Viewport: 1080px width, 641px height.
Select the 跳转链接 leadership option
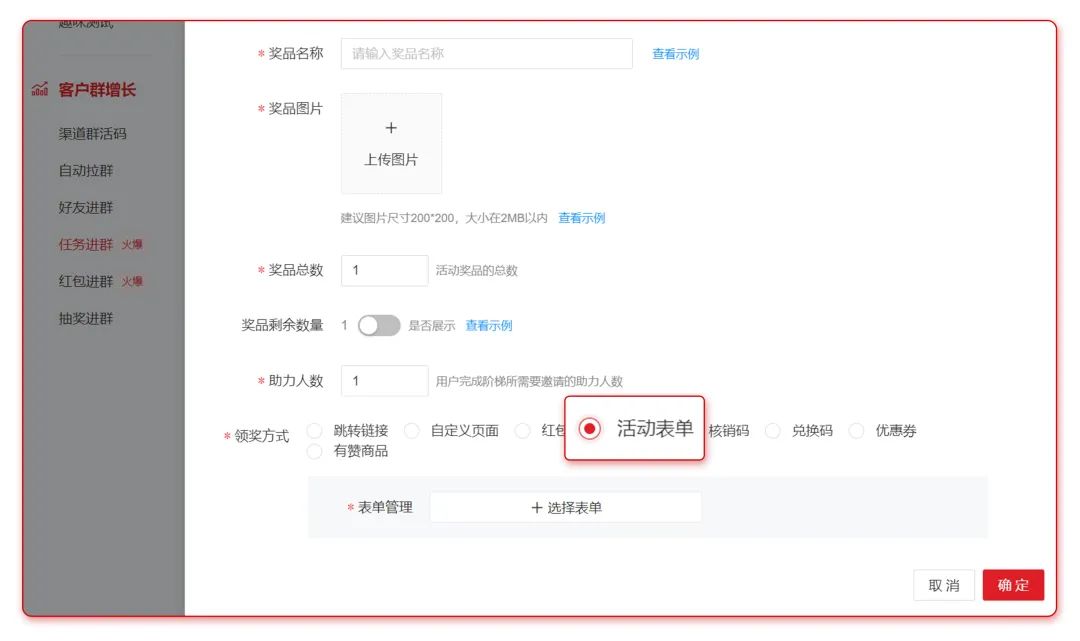[313, 430]
